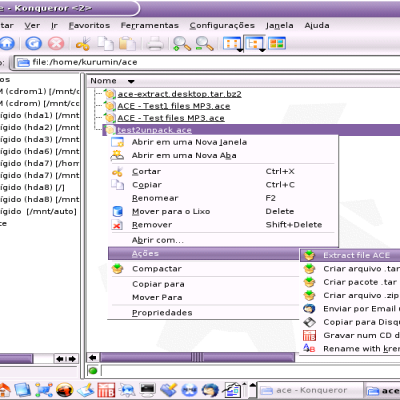Viewport: 400px width, 400px height.
Task: Select file ACE - Test1 files MP3.ace
Action: pos(174,106)
